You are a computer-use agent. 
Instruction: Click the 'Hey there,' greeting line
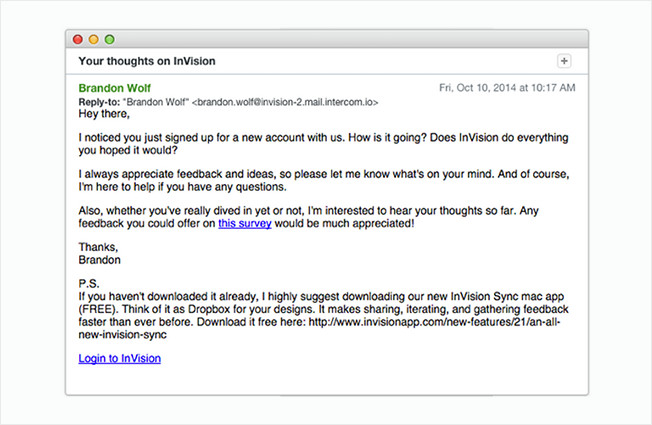point(104,114)
